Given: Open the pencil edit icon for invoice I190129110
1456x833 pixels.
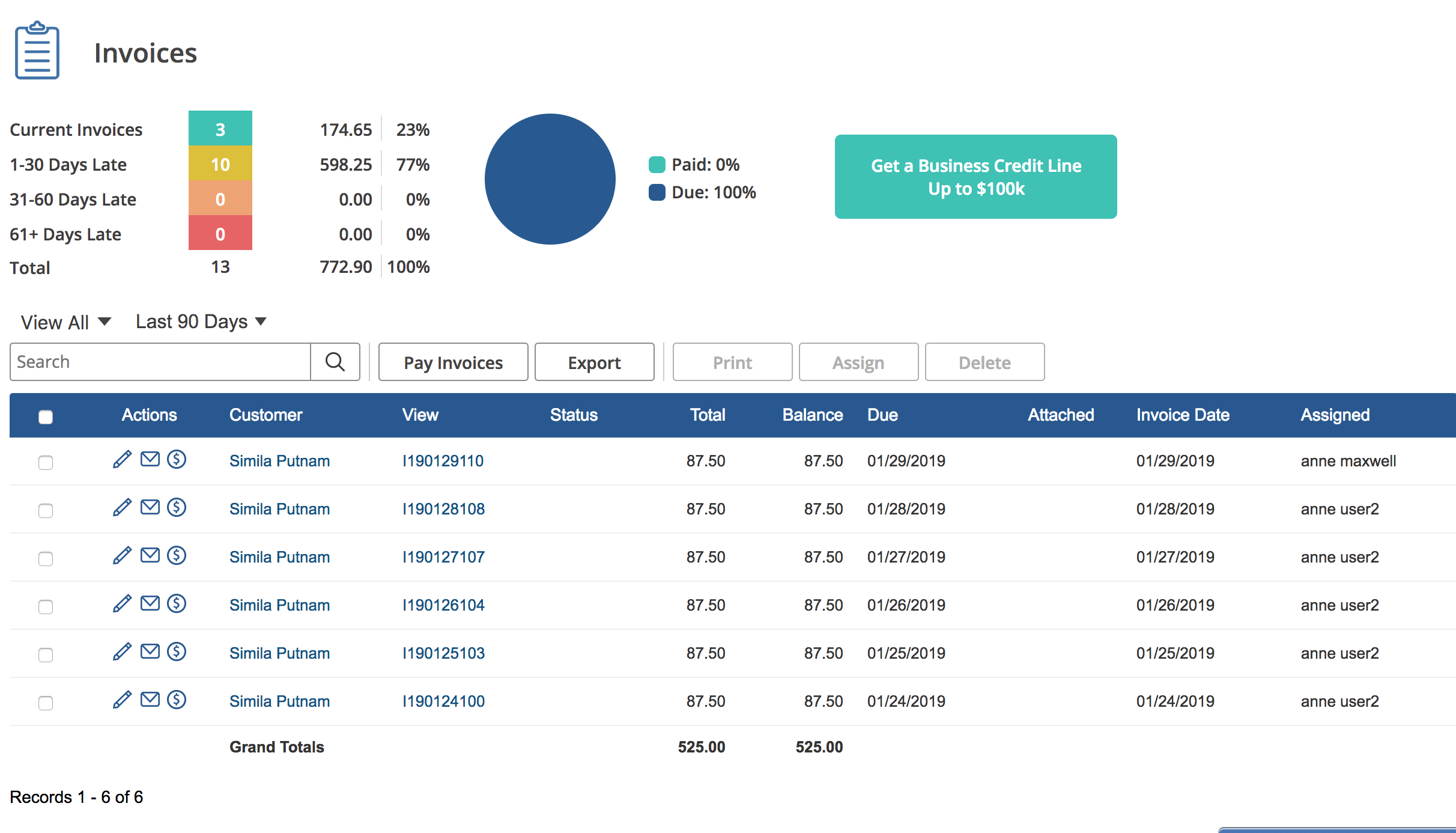Looking at the screenshot, I should click(x=122, y=460).
